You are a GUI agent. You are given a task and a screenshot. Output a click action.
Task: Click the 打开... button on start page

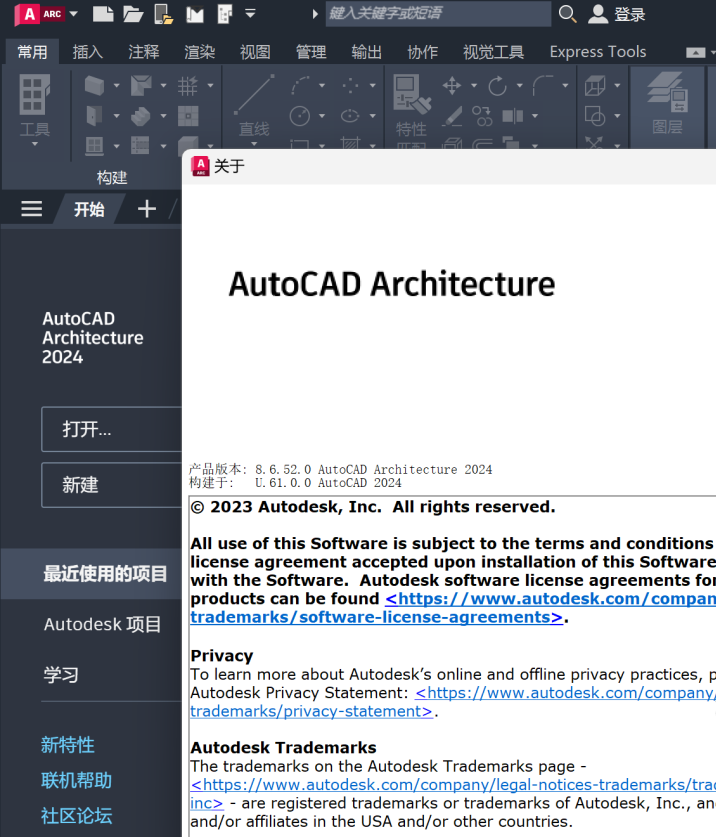point(112,429)
